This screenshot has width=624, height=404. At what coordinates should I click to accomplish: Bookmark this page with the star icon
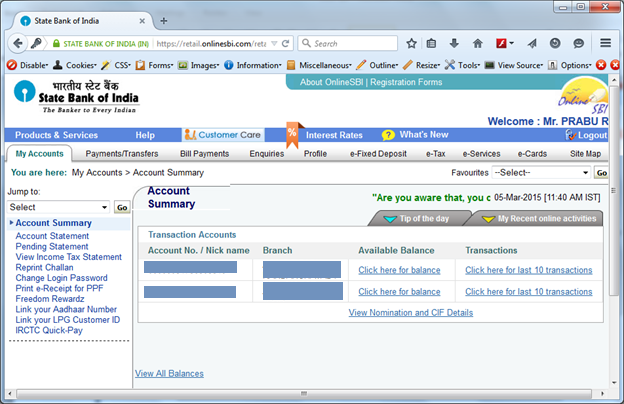[411, 43]
